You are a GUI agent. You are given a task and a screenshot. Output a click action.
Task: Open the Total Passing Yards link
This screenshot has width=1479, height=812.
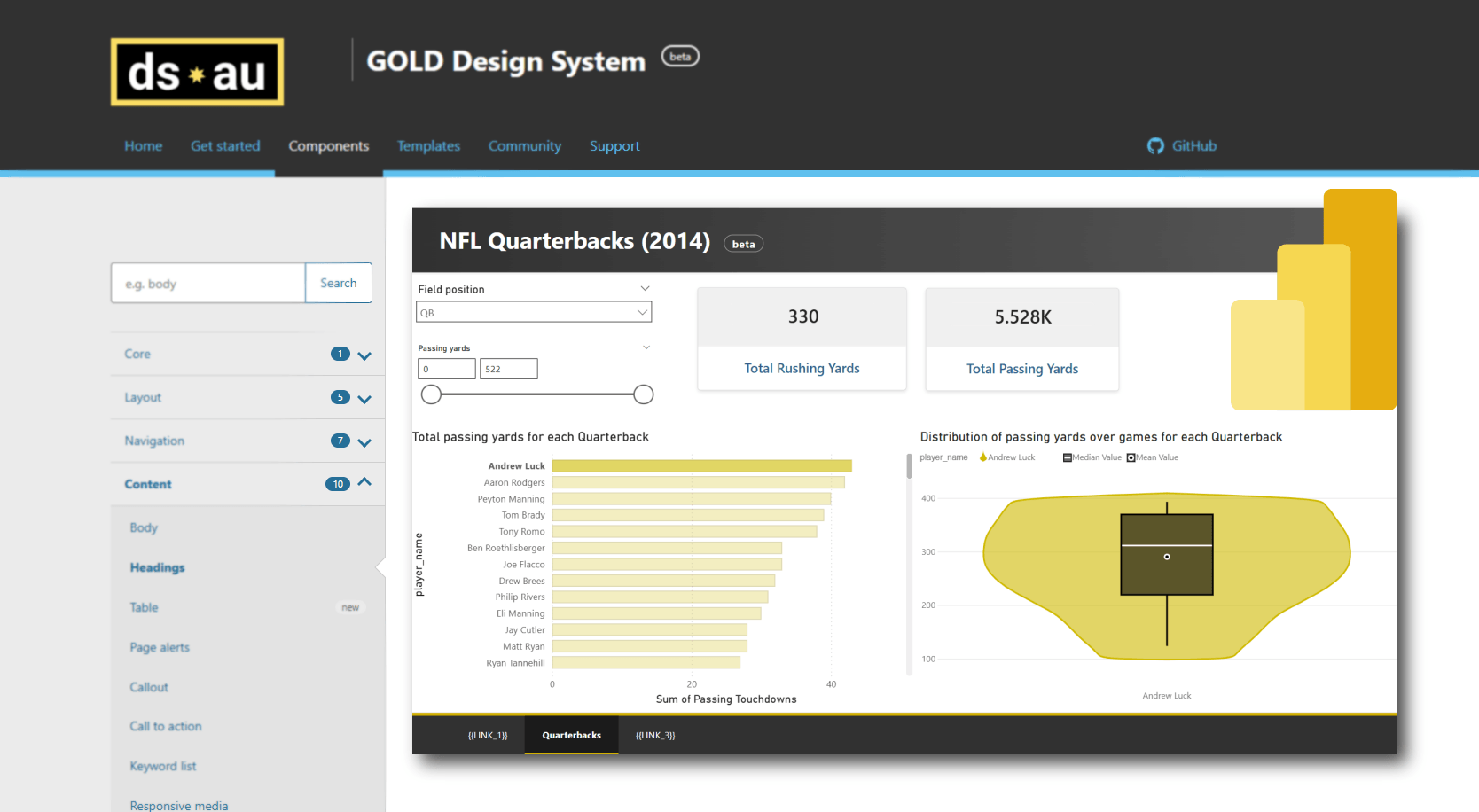pos(1021,368)
